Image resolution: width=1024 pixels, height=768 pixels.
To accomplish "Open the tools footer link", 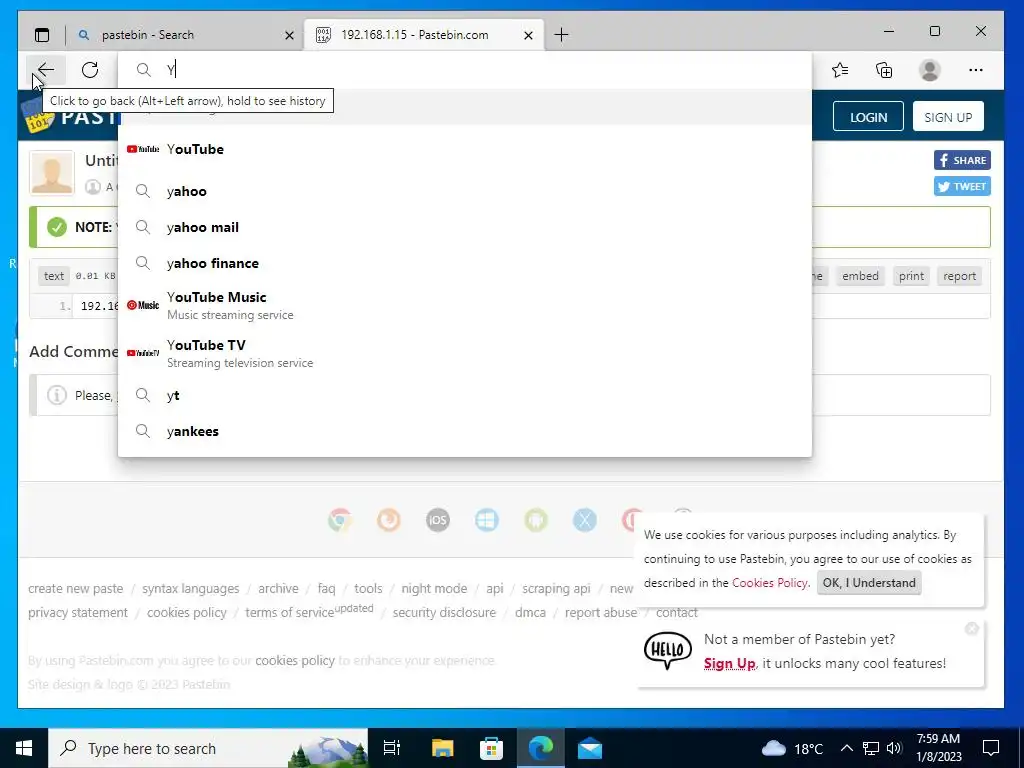I will point(368,588).
